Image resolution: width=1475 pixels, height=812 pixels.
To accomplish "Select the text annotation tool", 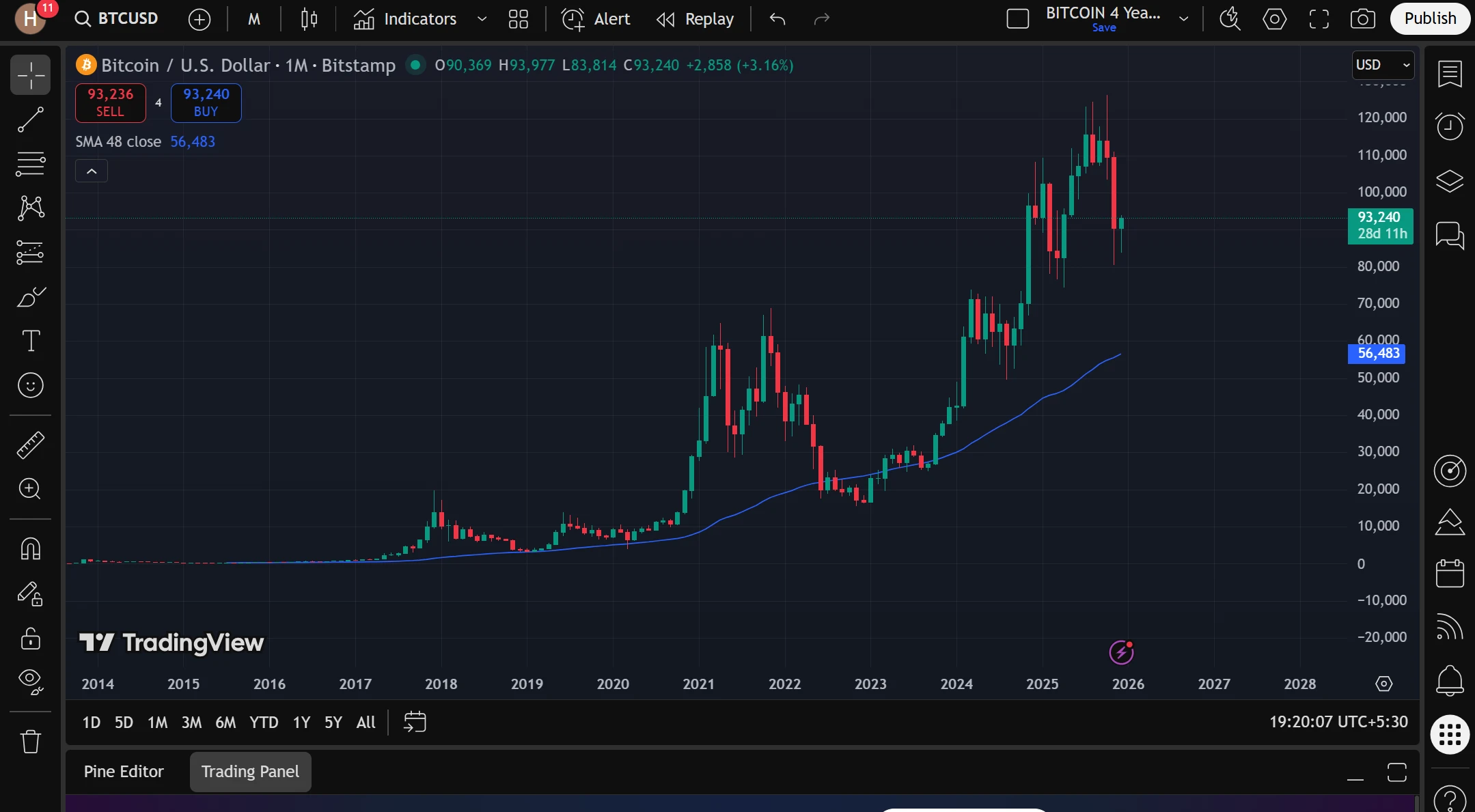I will 30,341.
